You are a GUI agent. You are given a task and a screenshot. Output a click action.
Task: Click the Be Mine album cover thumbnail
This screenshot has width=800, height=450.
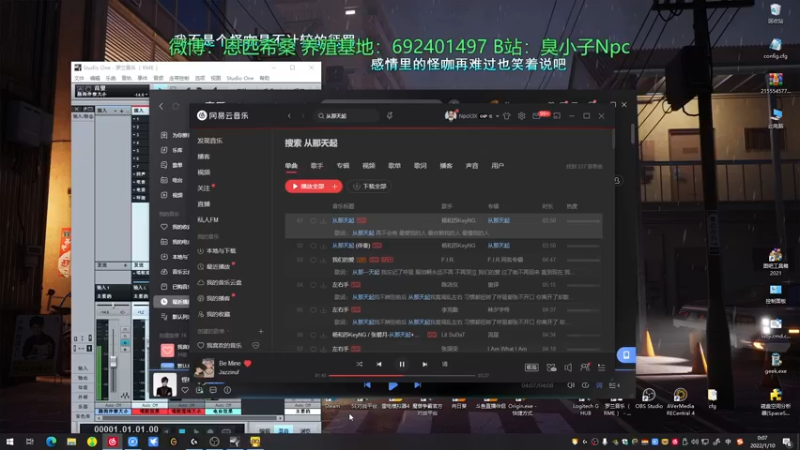(x=205, y=367)
